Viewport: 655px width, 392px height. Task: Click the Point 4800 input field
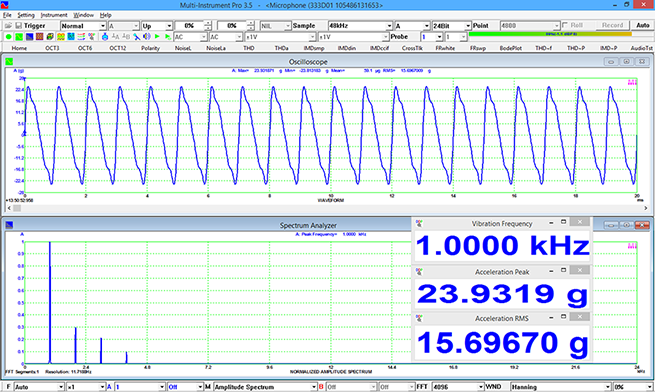[x=530, y=26]
